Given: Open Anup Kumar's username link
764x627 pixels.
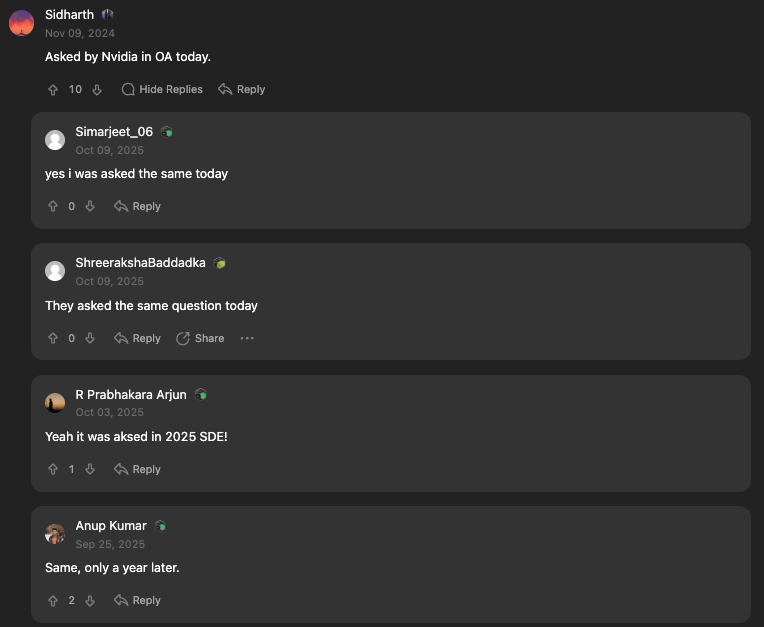Looking at the screenshot, I should [111, 526].
